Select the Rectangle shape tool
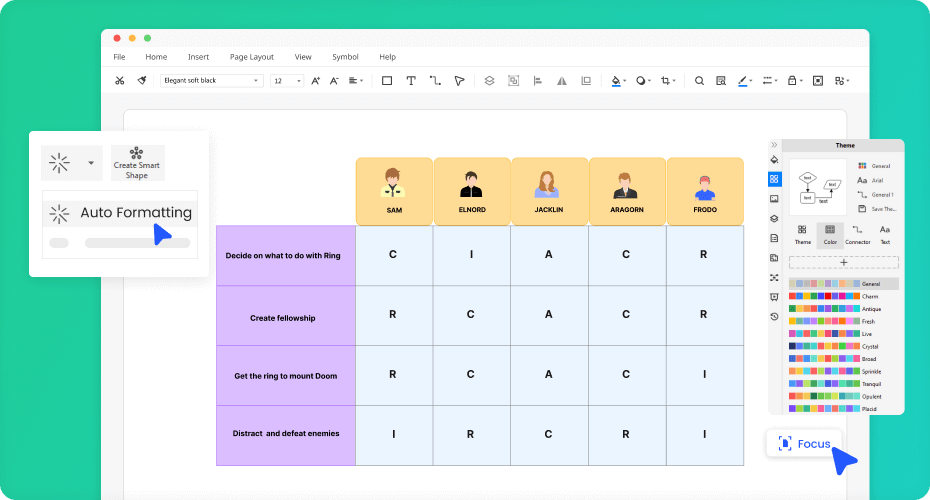Viewport: 930px width, 500px height. pos(387,81)
